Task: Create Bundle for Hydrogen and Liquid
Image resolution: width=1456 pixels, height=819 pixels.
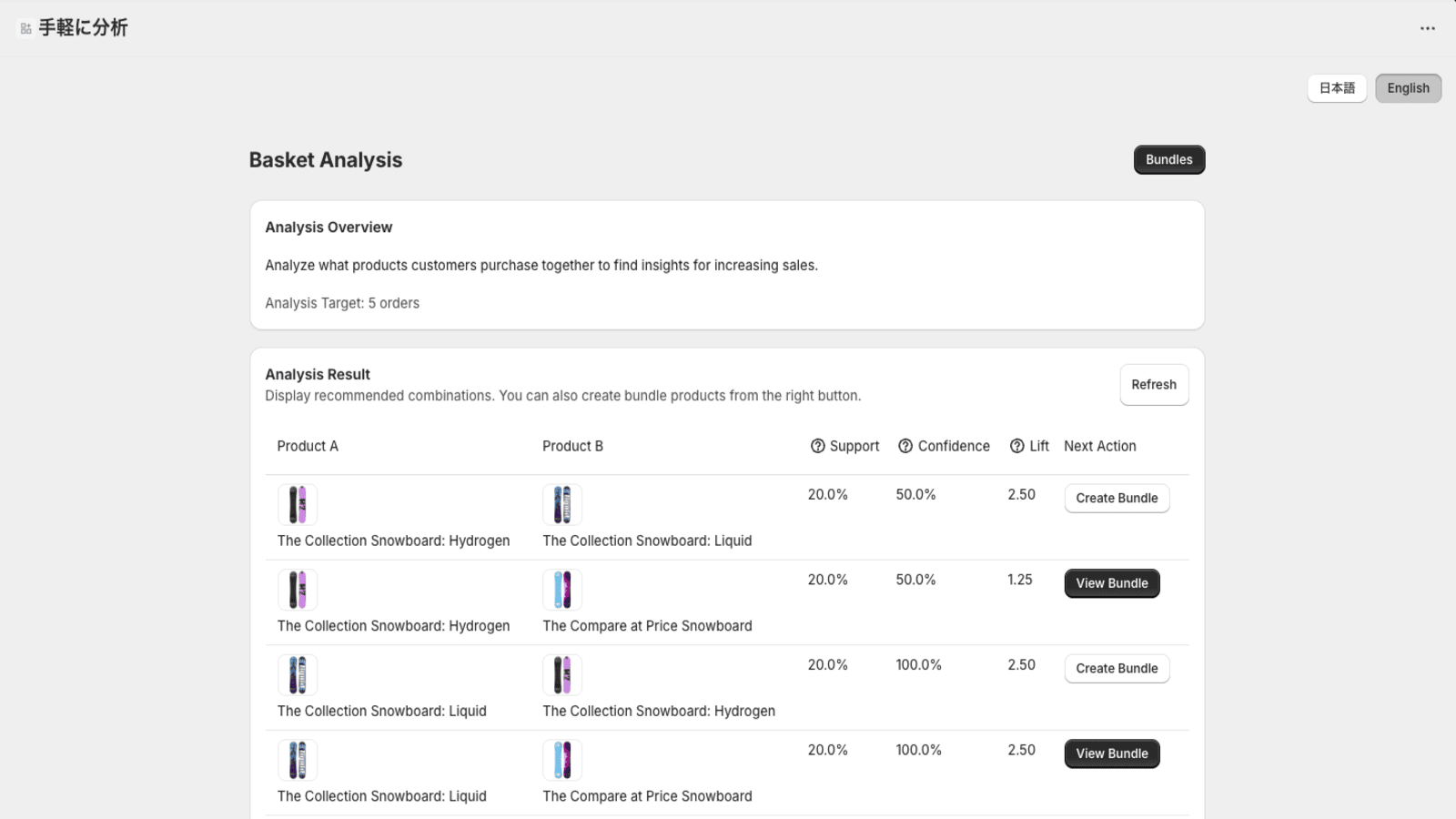Action: (x=1117, y=498)
